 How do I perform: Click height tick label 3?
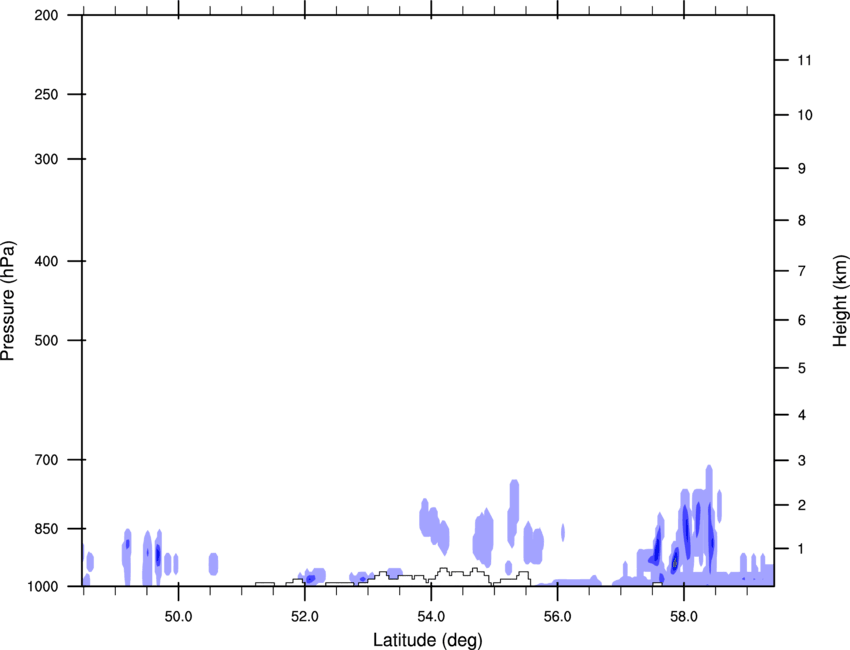[x=802, y=461]
